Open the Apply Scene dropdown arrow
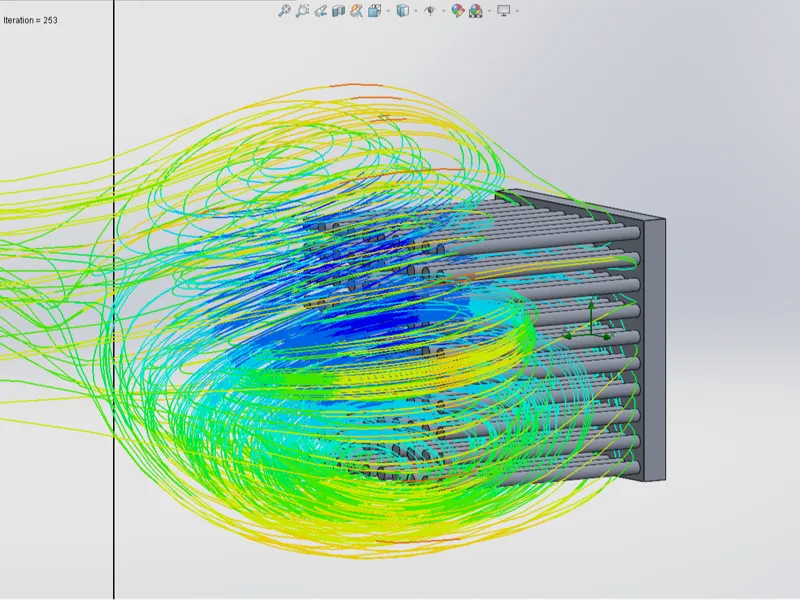 pyautogui.click(x=490, y=11)
